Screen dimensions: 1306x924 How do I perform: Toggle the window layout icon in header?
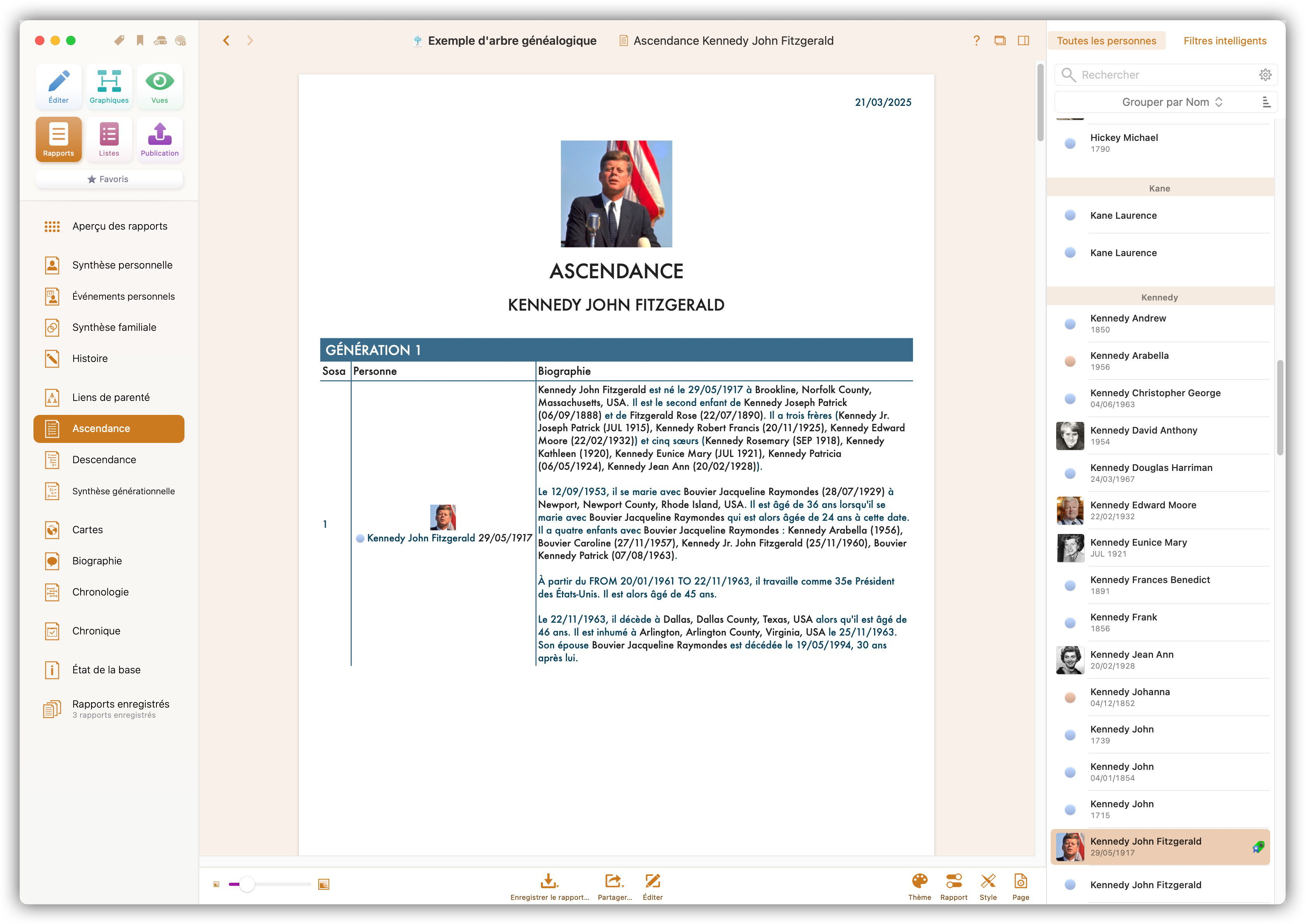click(x=1000, y=40)
